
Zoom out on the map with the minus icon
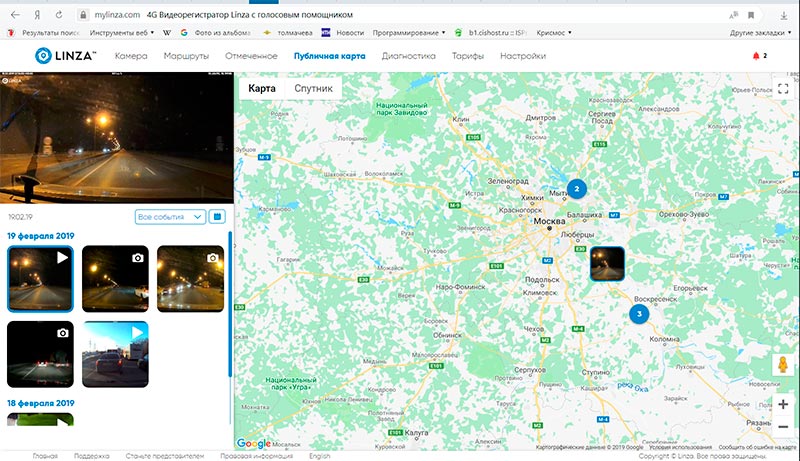pyautogui.click(x=783, y=427)
